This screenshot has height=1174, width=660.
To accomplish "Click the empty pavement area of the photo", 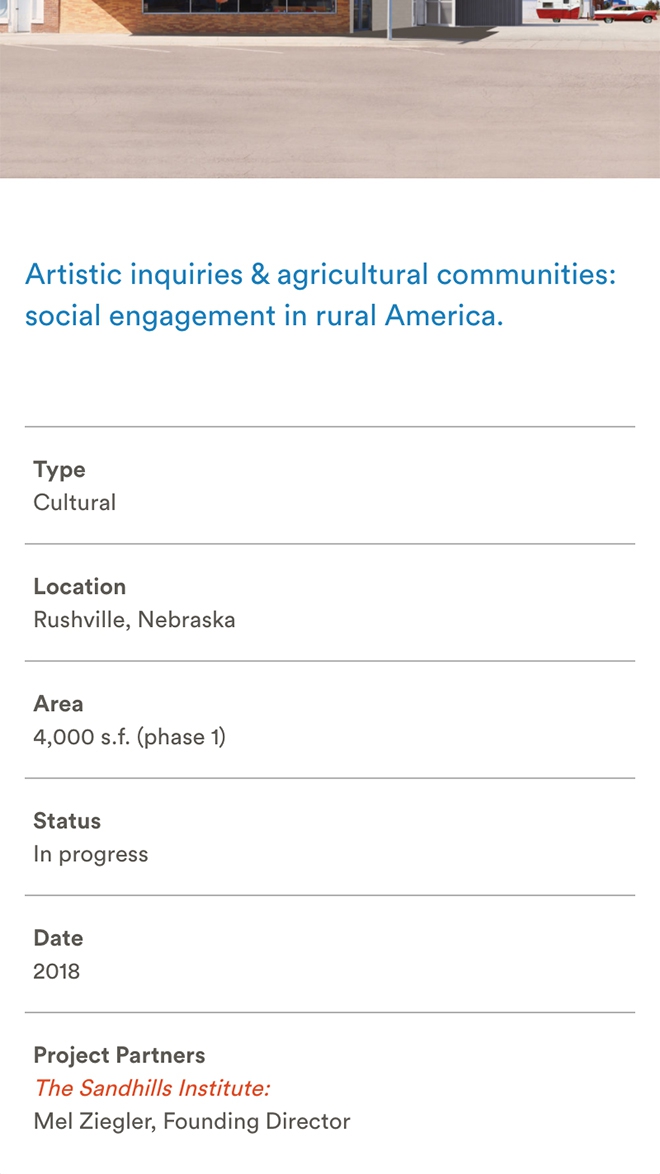I will tap(330, 112).
